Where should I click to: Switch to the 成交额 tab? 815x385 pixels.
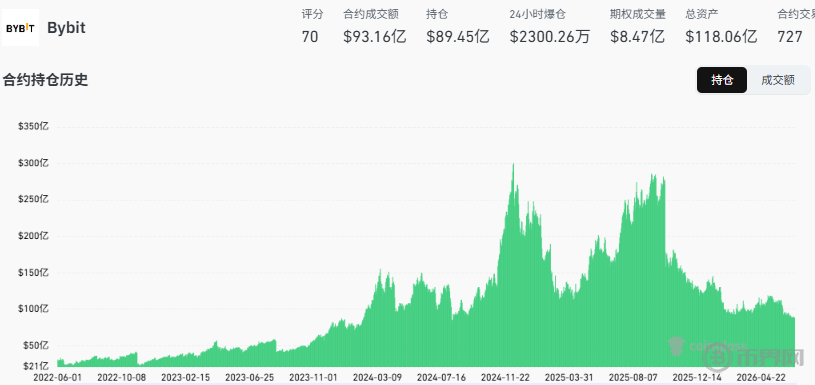pos(778,80)
